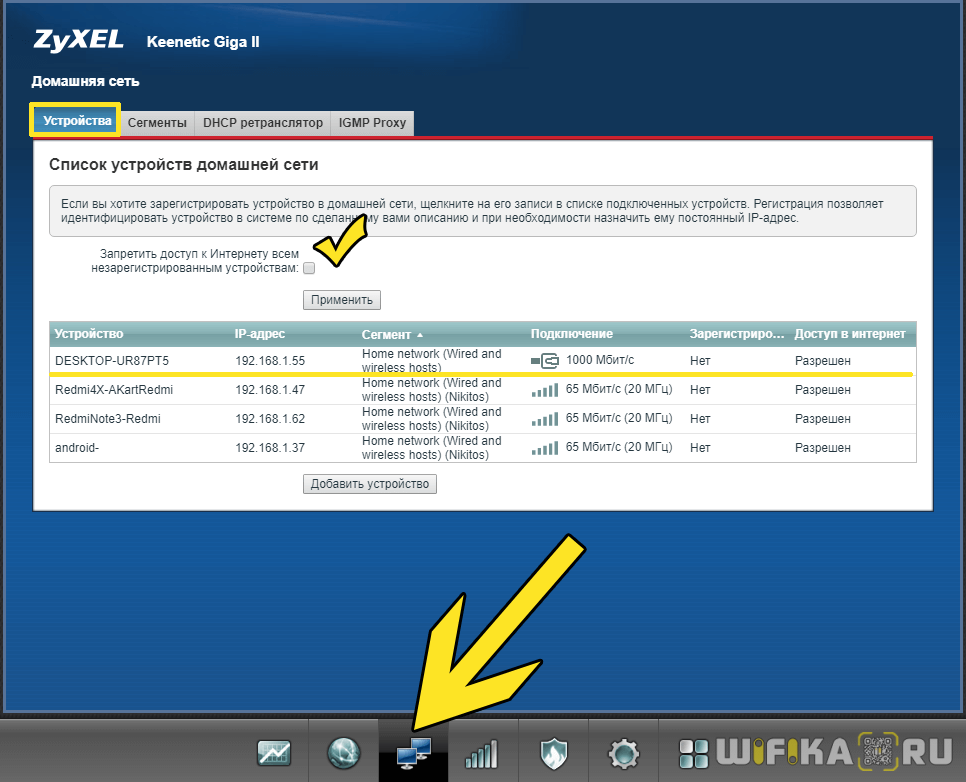Enable blocking Internet for unregistered devices checkbox
This screenshot has width=966, height=782.
tap(309, 268)
